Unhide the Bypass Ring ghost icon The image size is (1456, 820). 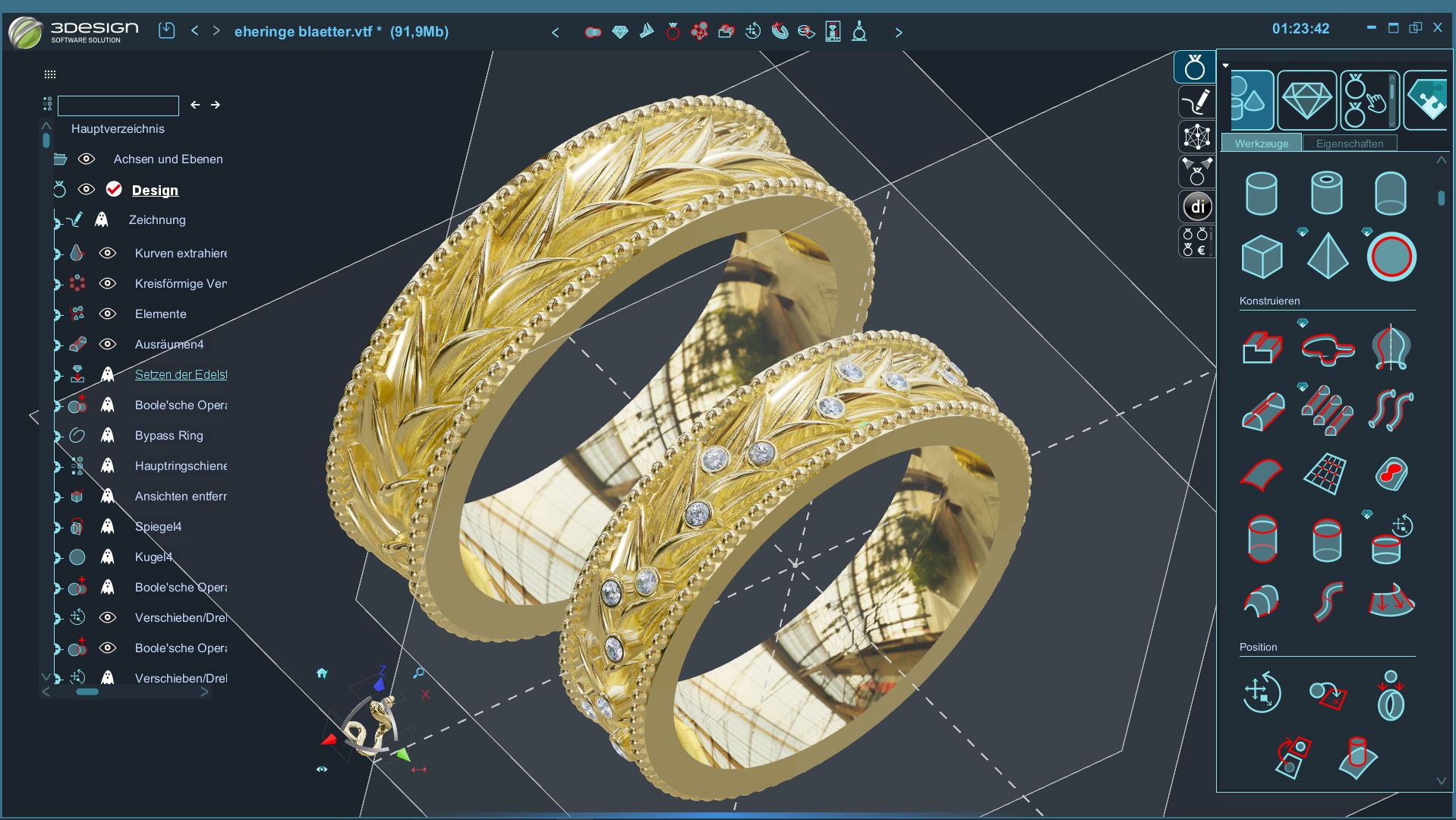108,435
